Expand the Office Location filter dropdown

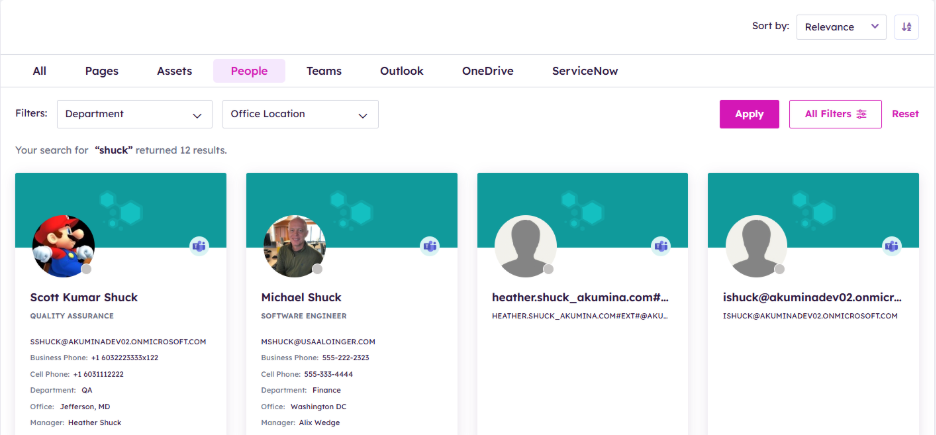pyautogui.click(x=300, y=114)
